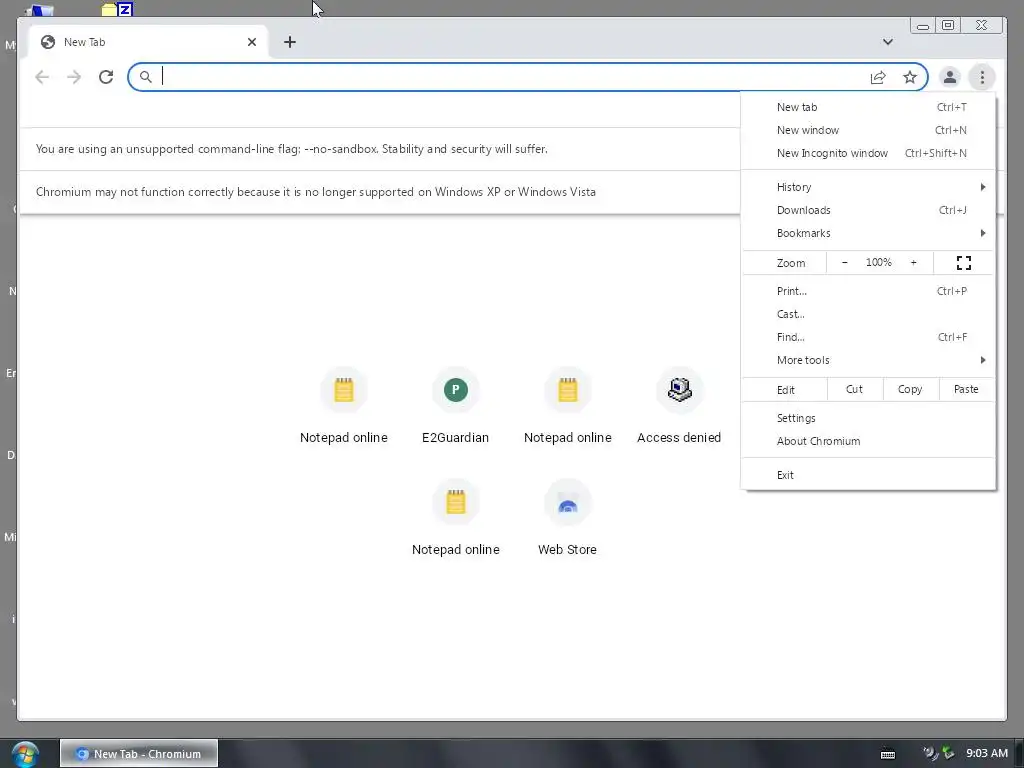Close the three-dot Chromium menu button

tap(982, 77)
